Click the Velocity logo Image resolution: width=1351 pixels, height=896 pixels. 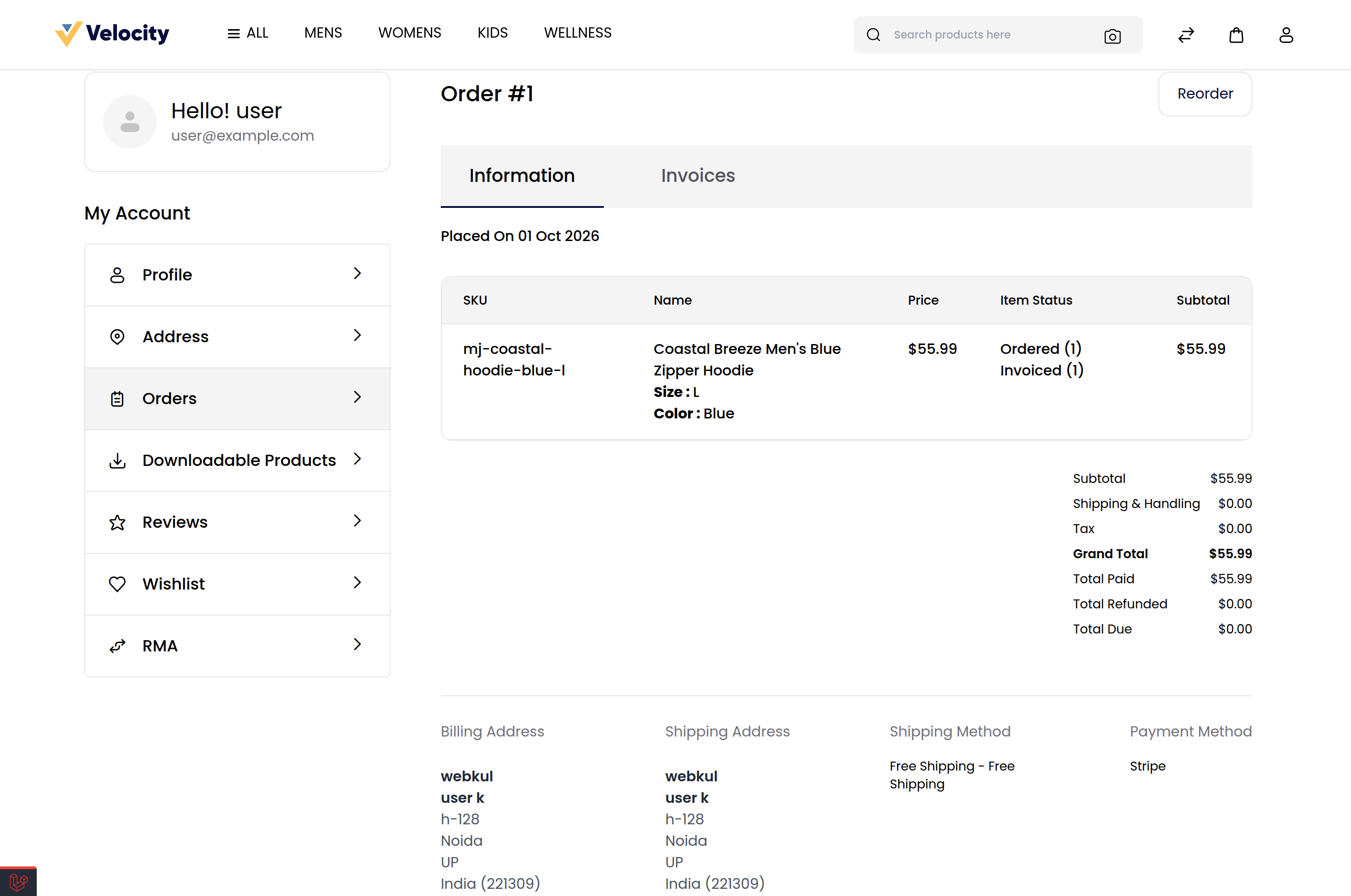point(112,34)
